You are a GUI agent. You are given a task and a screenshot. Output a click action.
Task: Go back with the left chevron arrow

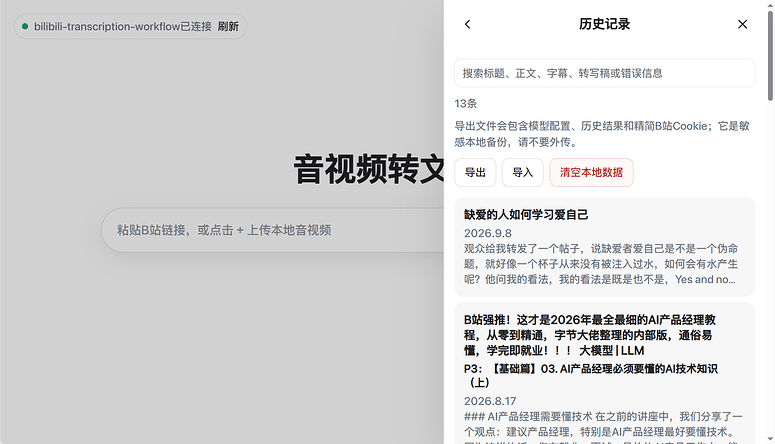(x=468, y=24)
